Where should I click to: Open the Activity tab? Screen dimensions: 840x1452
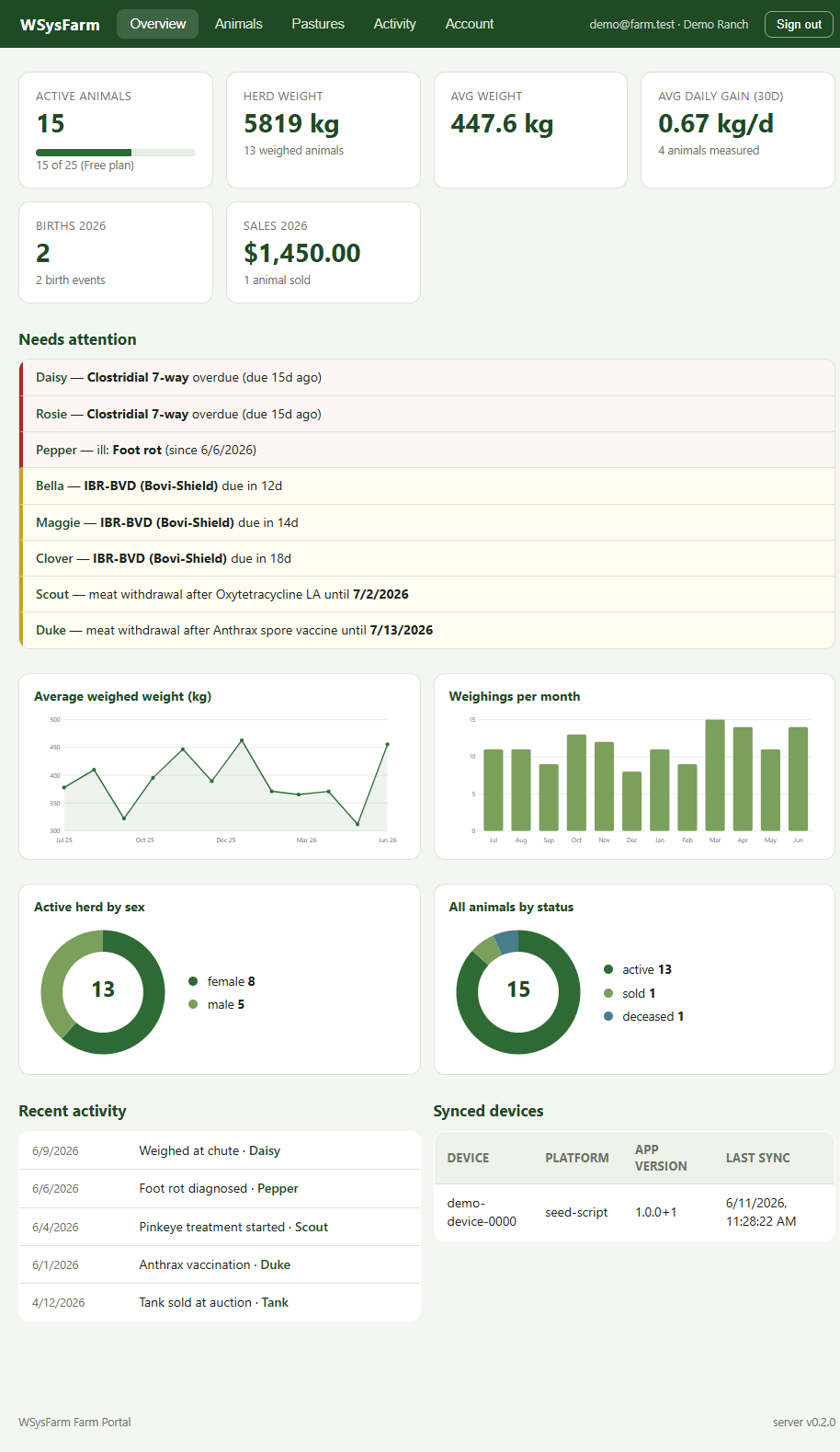tap(394, 24)
